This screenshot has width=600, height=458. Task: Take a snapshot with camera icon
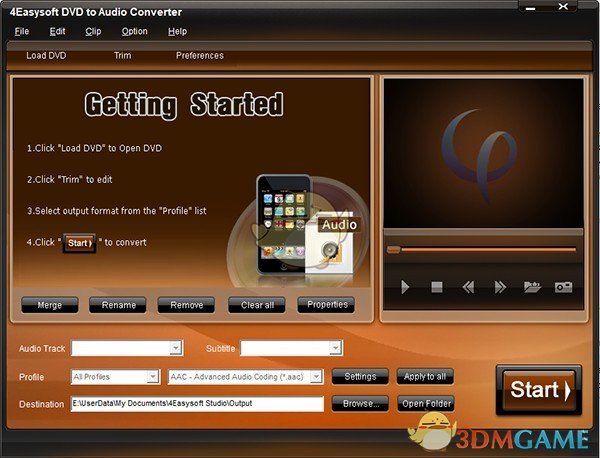pyautogui.click(x=564, y=287)
